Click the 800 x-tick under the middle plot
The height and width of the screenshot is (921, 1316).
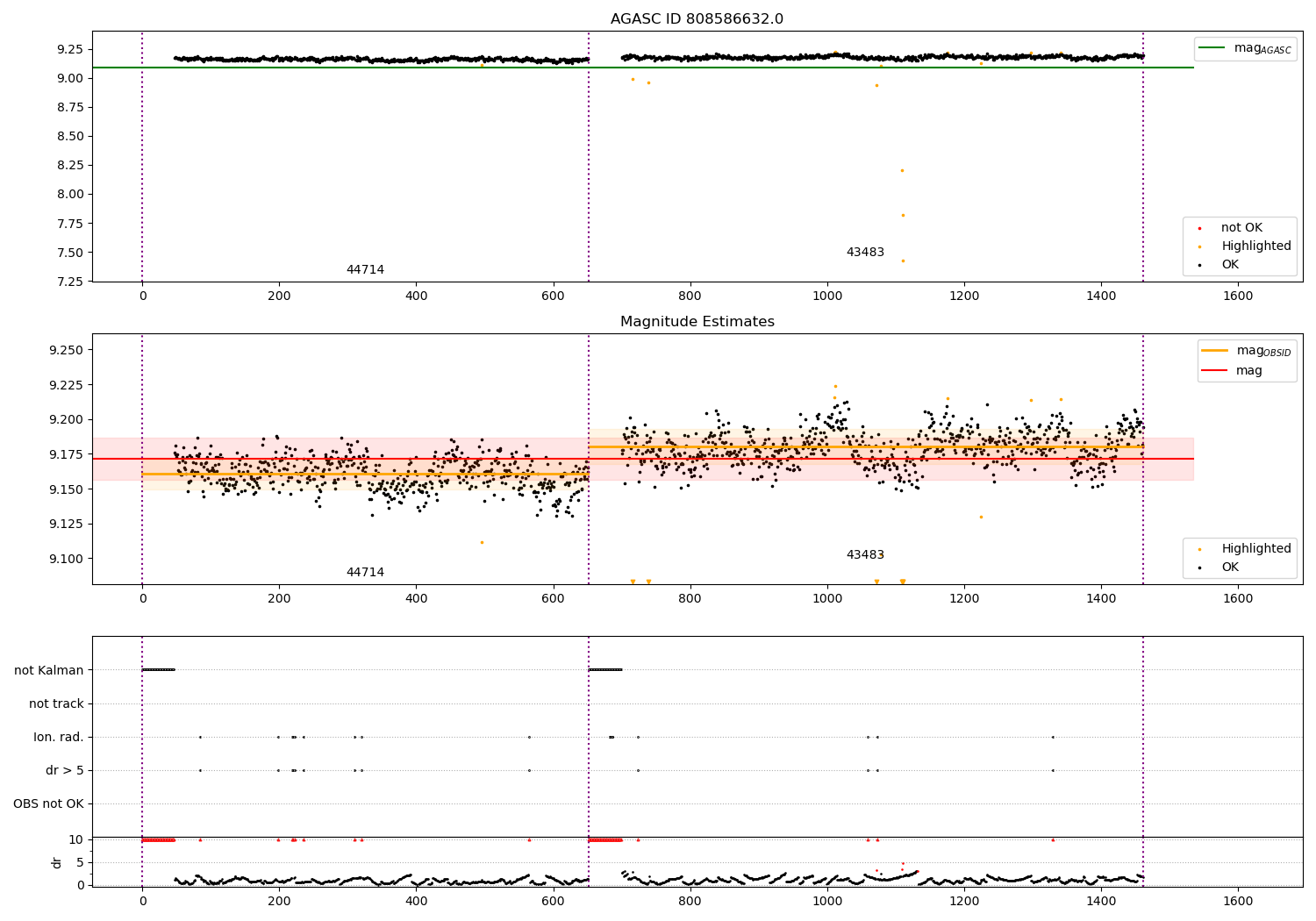coord(690,599)
